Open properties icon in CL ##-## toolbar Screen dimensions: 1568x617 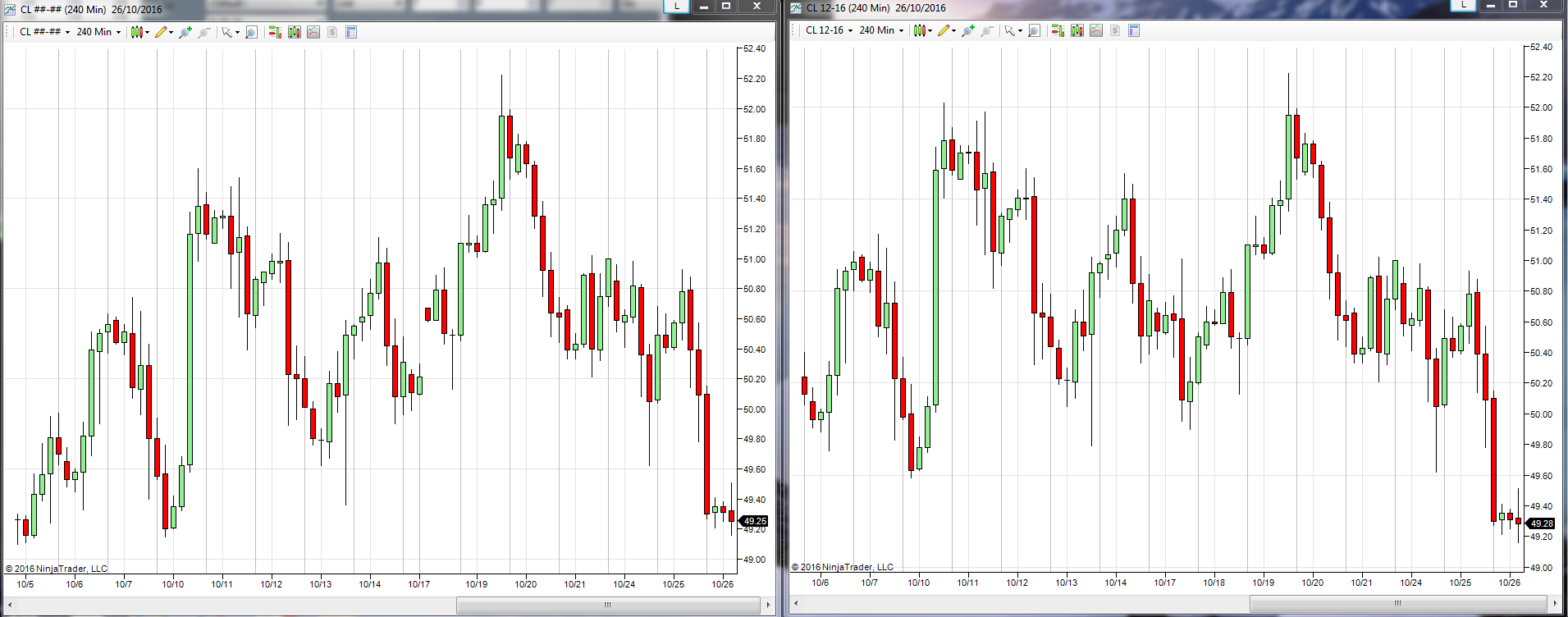[x=351, y=32]
